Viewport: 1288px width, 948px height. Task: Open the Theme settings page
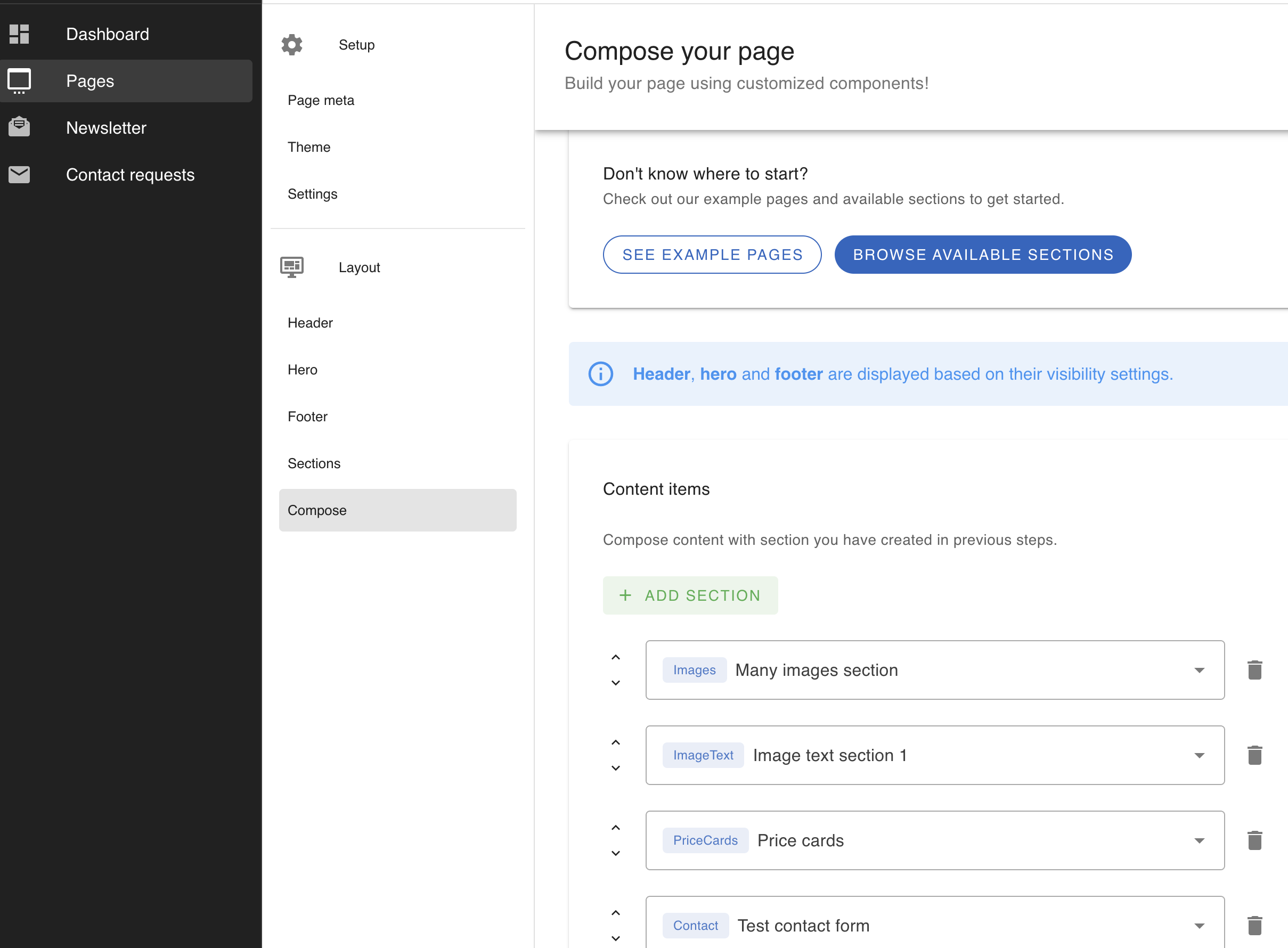309,147
